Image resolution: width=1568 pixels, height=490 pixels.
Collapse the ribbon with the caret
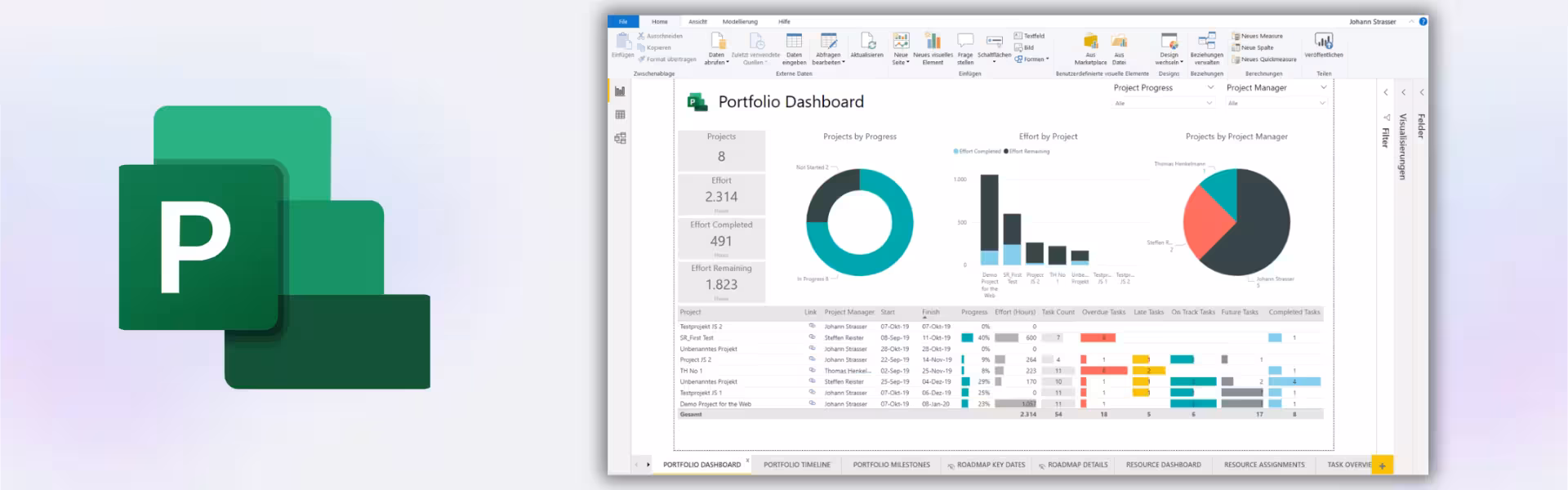[x=1411, y=21]
